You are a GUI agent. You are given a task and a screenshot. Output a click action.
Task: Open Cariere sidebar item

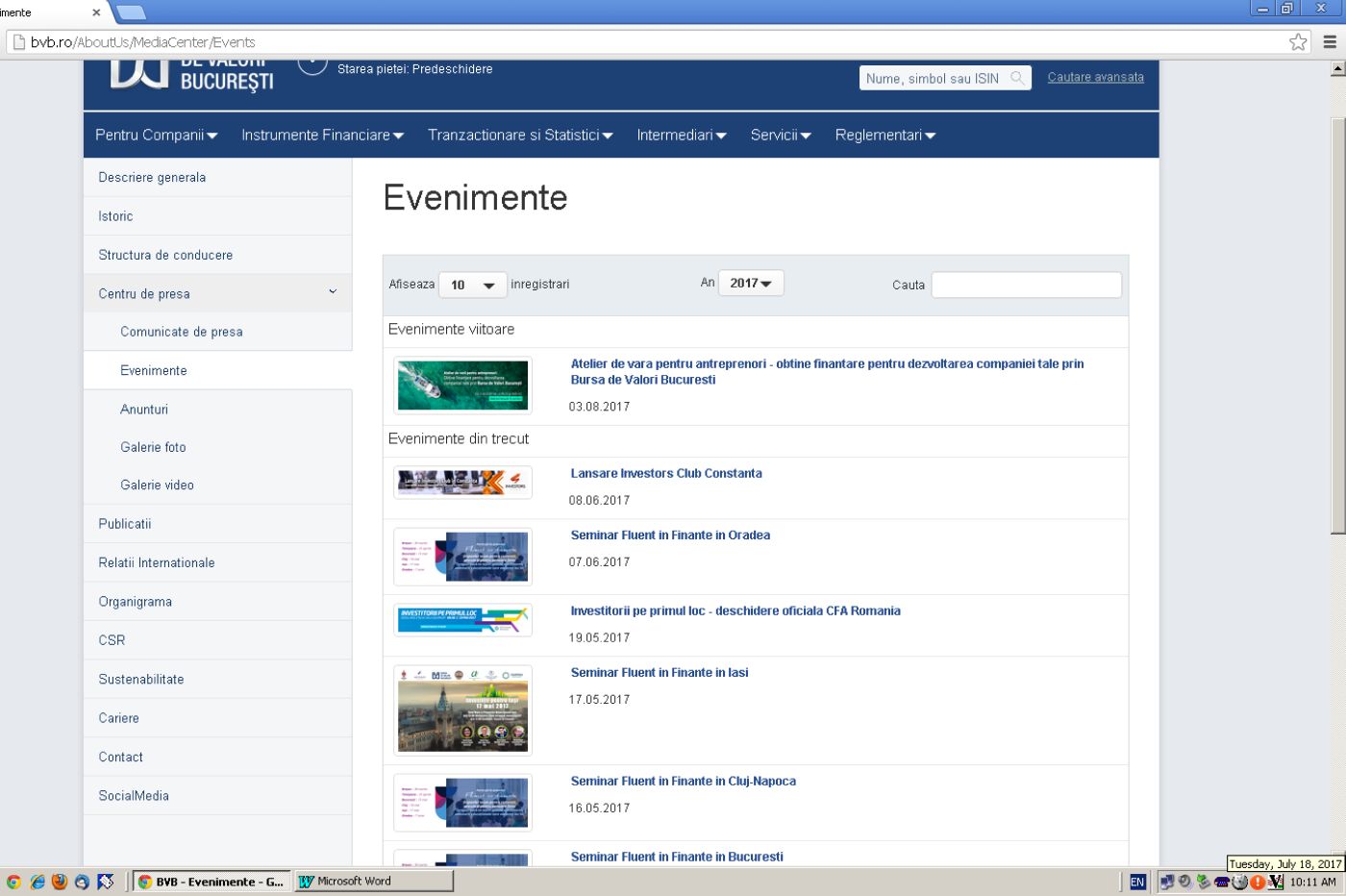(217, 718)
